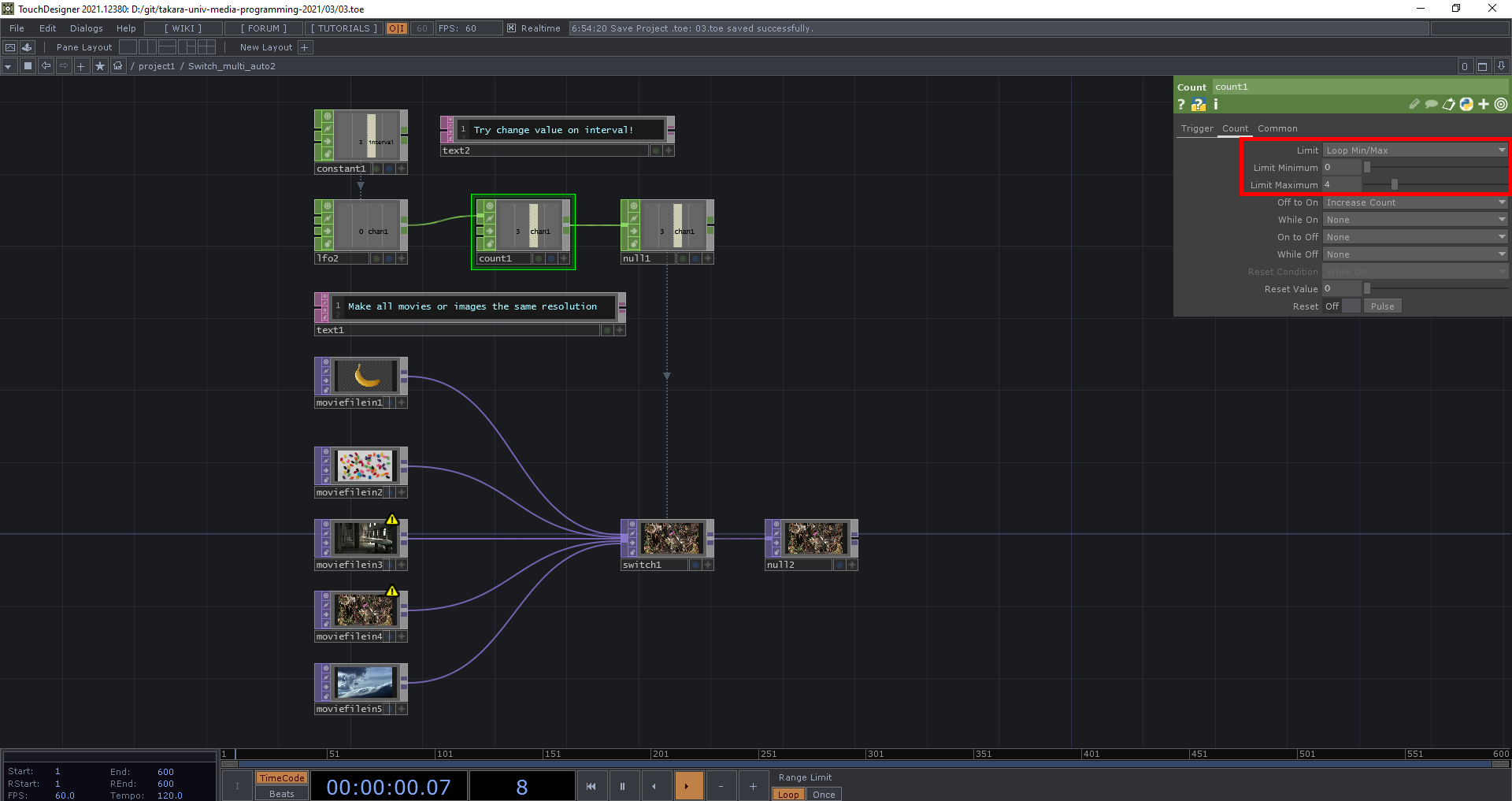Toggle the Realtime checkbox
Viewport: 1512px width, 801px height.
click(x=511, y=28)
